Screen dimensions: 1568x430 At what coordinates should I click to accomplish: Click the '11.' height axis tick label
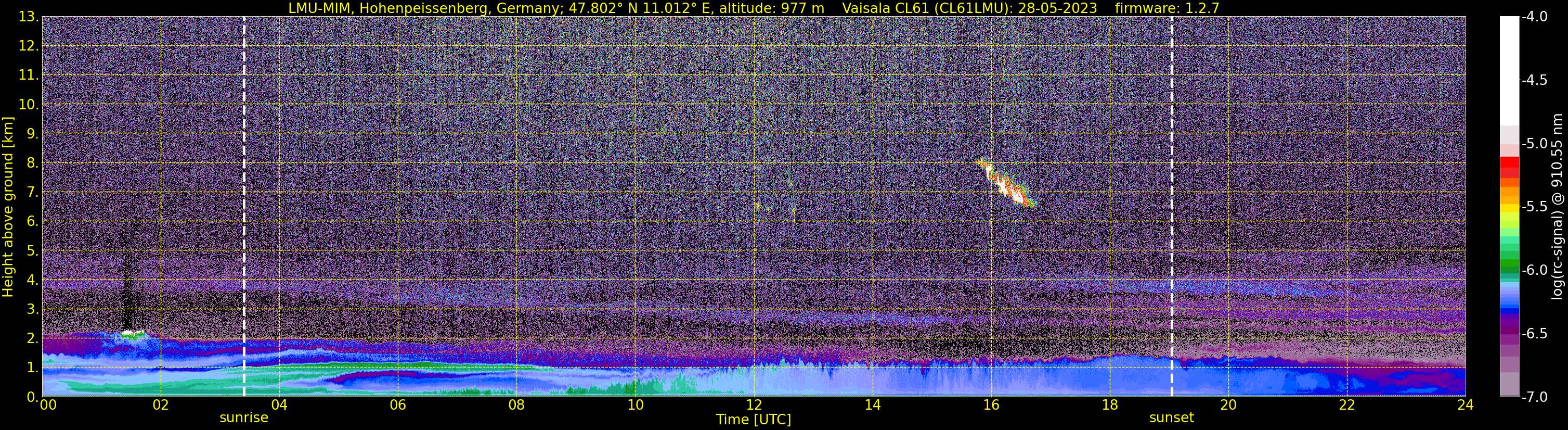tap(29, 75)
